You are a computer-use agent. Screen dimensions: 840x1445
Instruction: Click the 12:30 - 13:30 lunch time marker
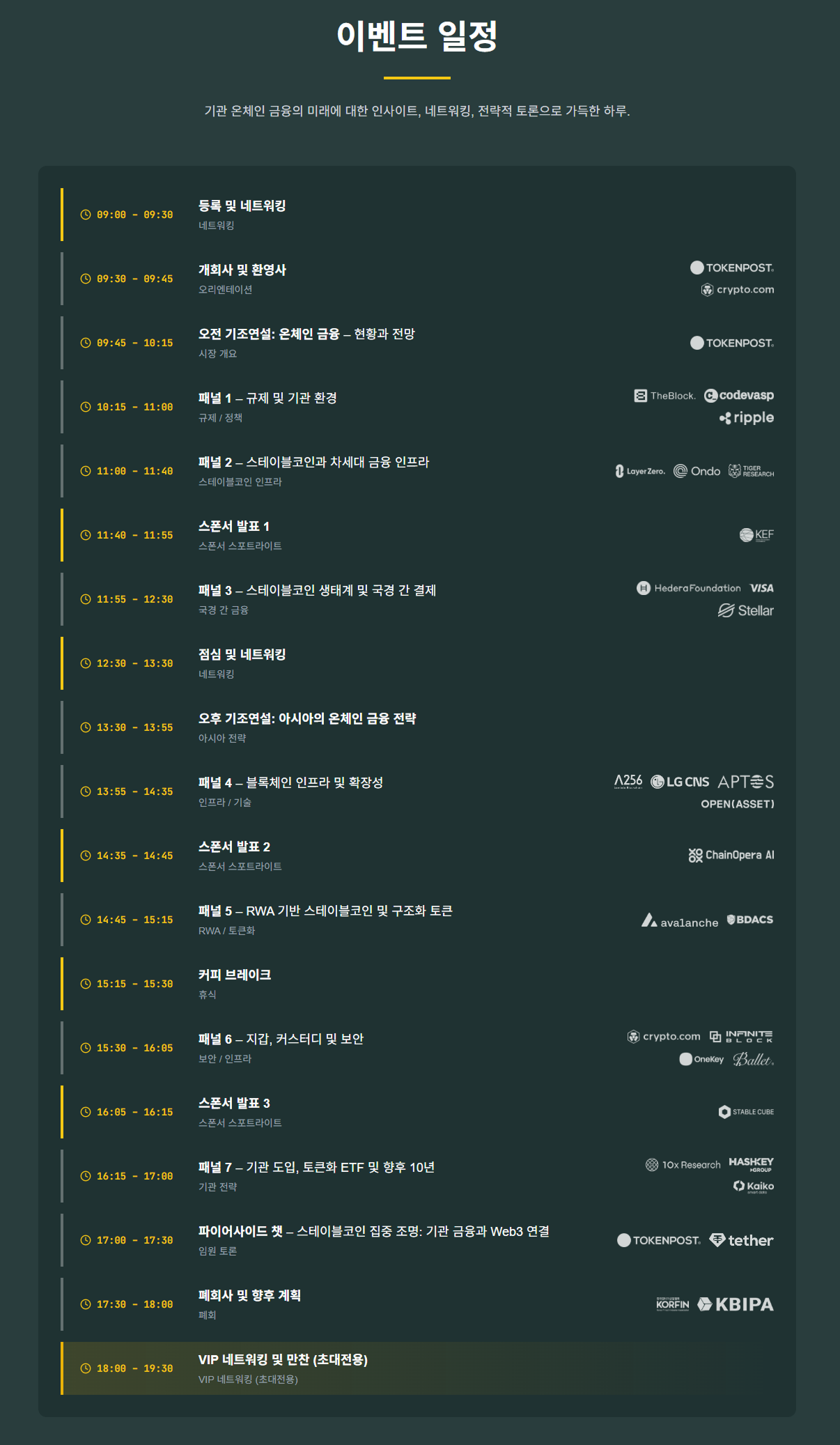pos(134,663)
